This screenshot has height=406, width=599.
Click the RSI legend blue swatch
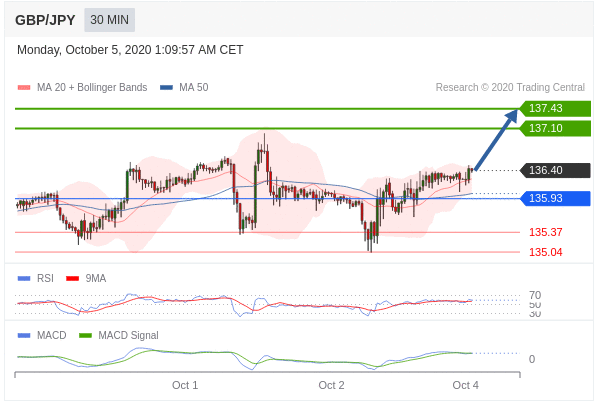coord(24,278)
